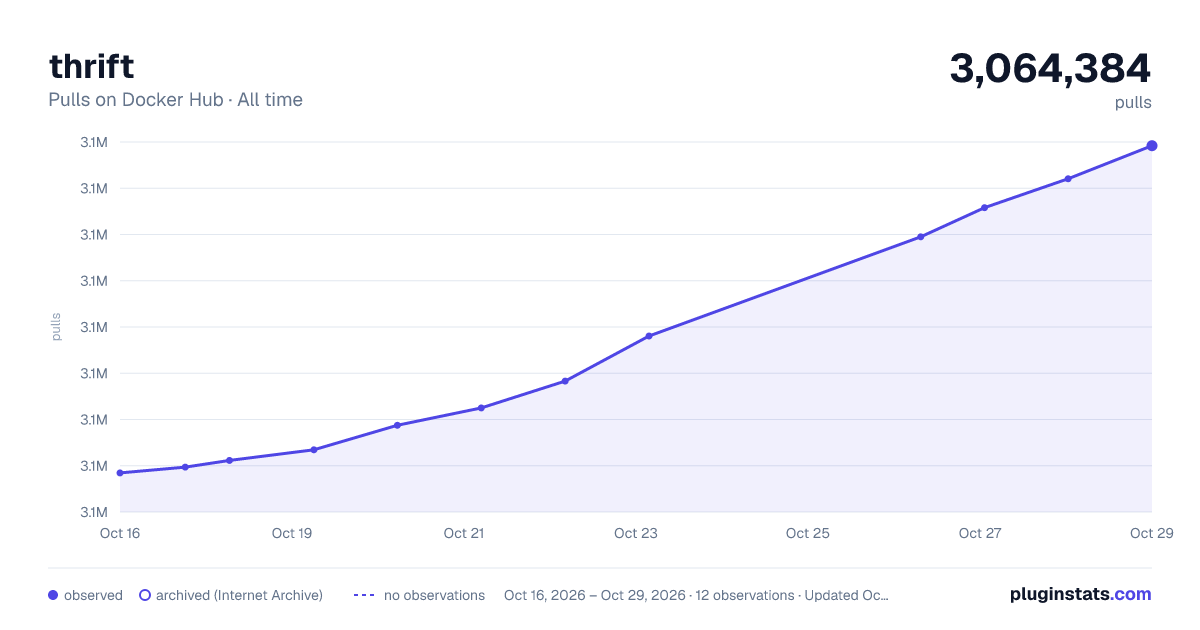This screenshot has height=630, width=1200.
Task: Open the pluginstats.com link
Action: coord(1080,594)
